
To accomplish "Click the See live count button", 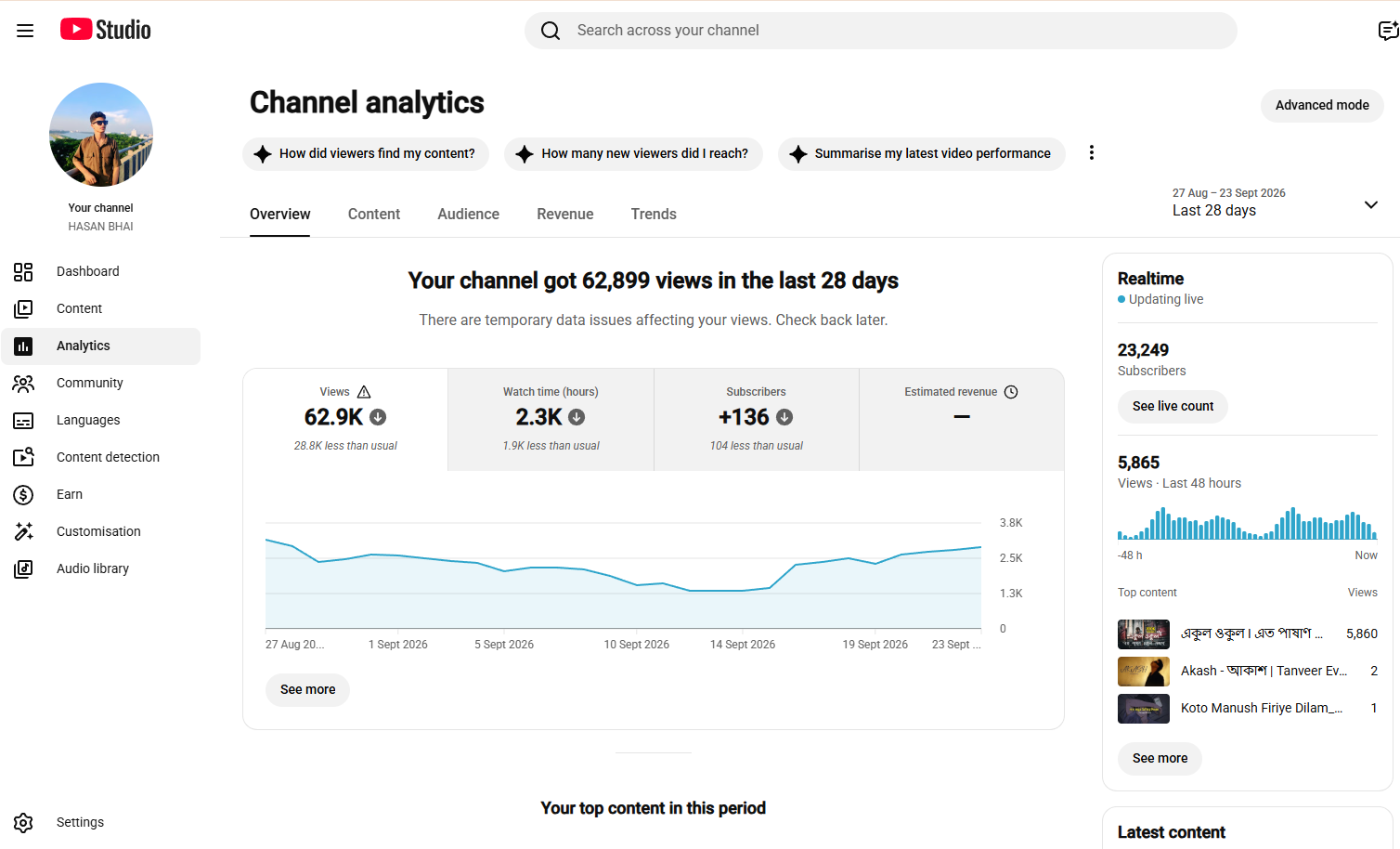I will [x=1173, y=406].
